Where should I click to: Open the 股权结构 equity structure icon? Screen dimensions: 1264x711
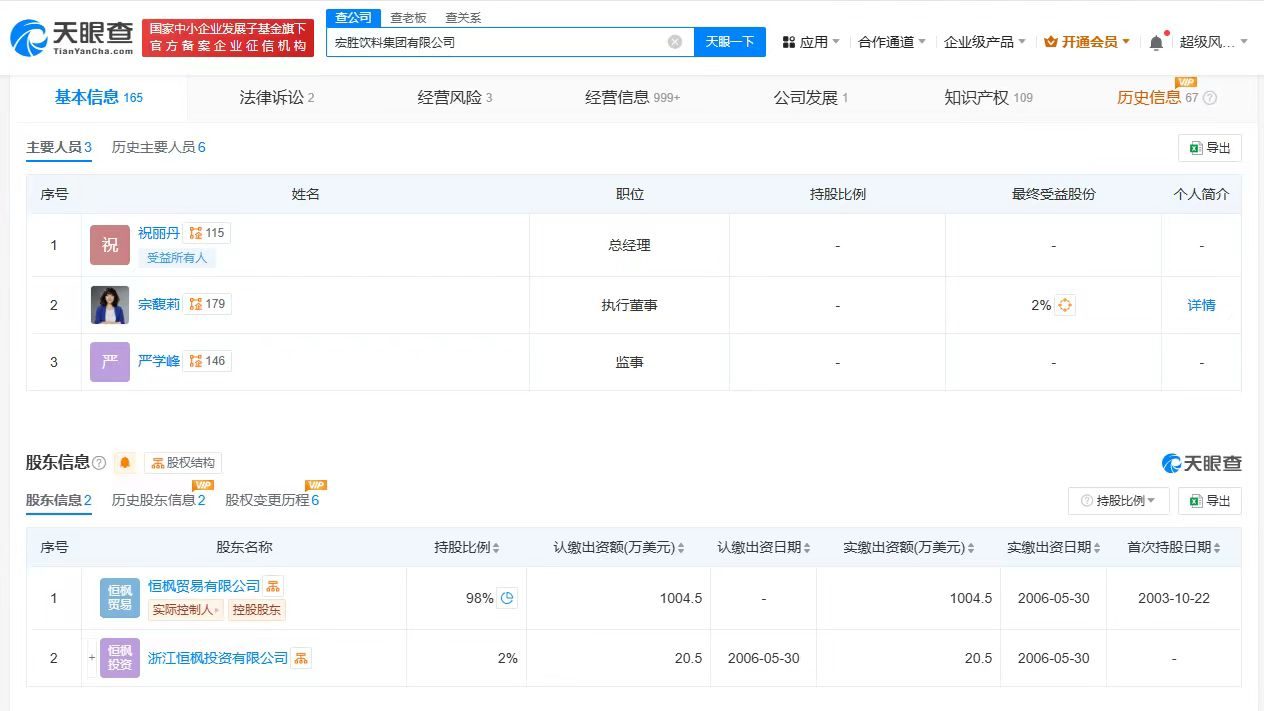182,462
